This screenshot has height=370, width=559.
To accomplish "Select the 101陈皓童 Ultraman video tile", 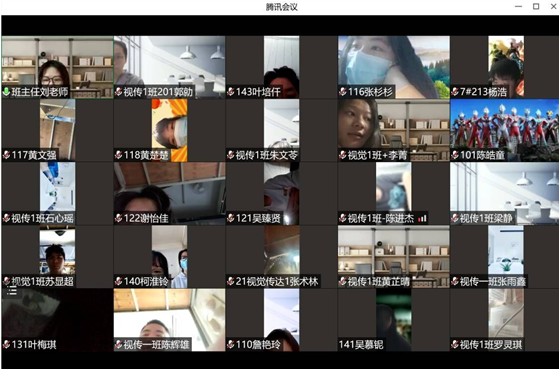I will click(504, 130).
